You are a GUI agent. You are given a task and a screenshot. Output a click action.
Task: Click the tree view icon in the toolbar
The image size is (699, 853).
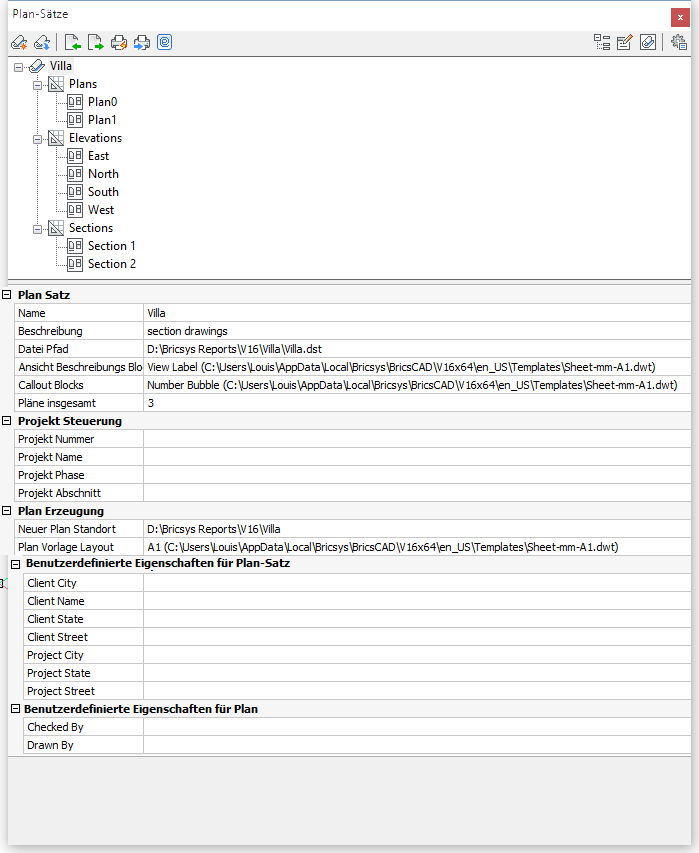pos(602,42)
